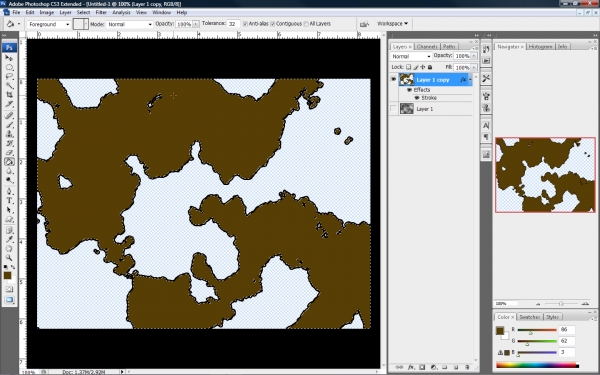
Task: Click the Navigator preview thumbnail
Action: click(545, 175)
